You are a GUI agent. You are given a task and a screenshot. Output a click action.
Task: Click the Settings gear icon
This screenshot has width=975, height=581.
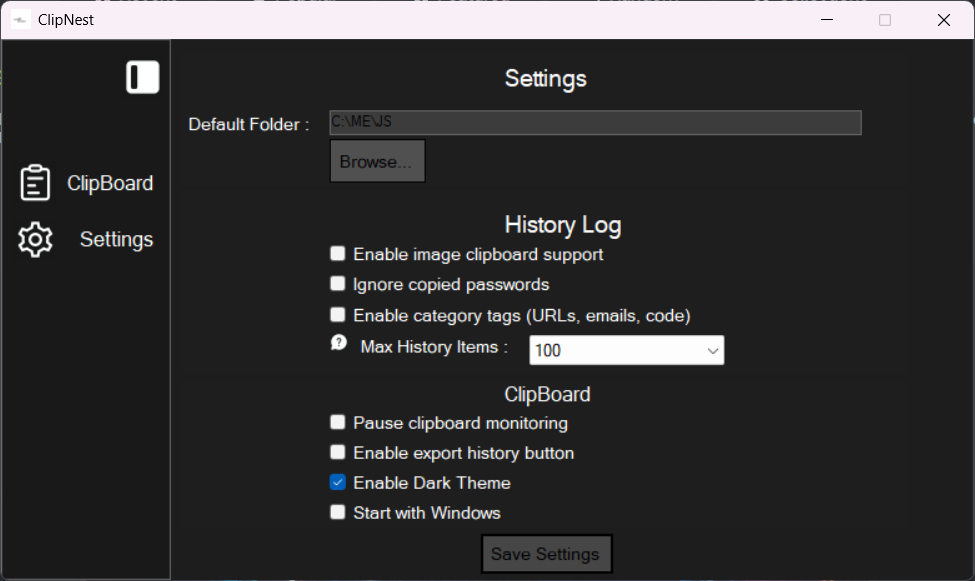point(35,240)
